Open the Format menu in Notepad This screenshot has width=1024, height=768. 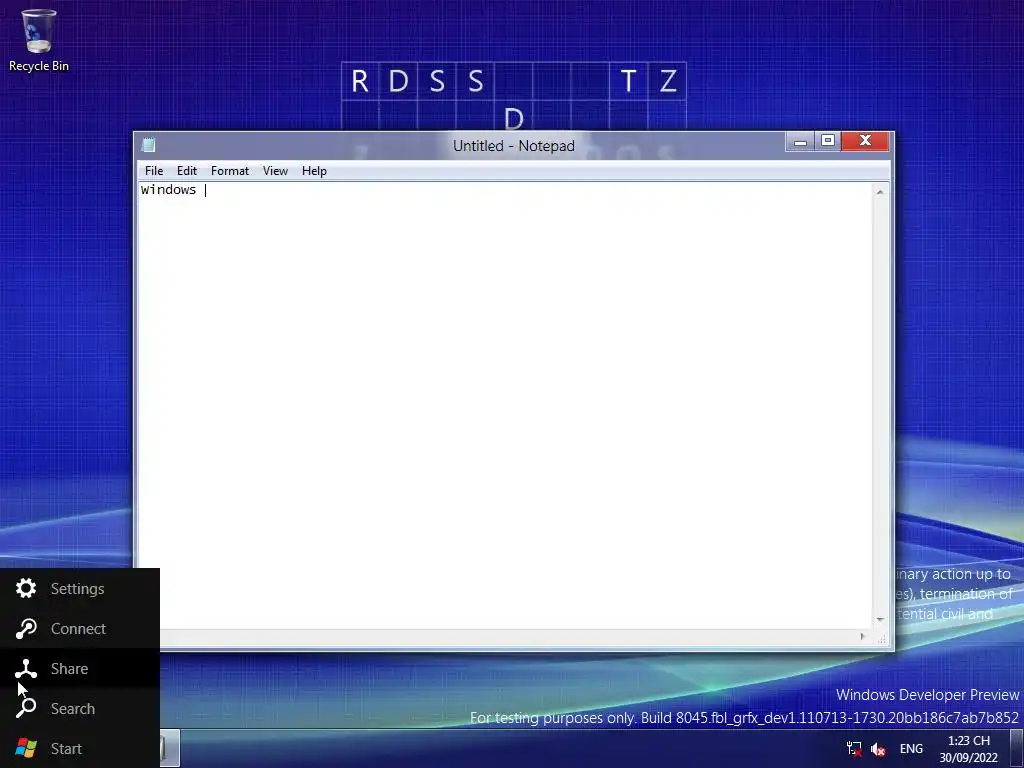click(230, 170)
